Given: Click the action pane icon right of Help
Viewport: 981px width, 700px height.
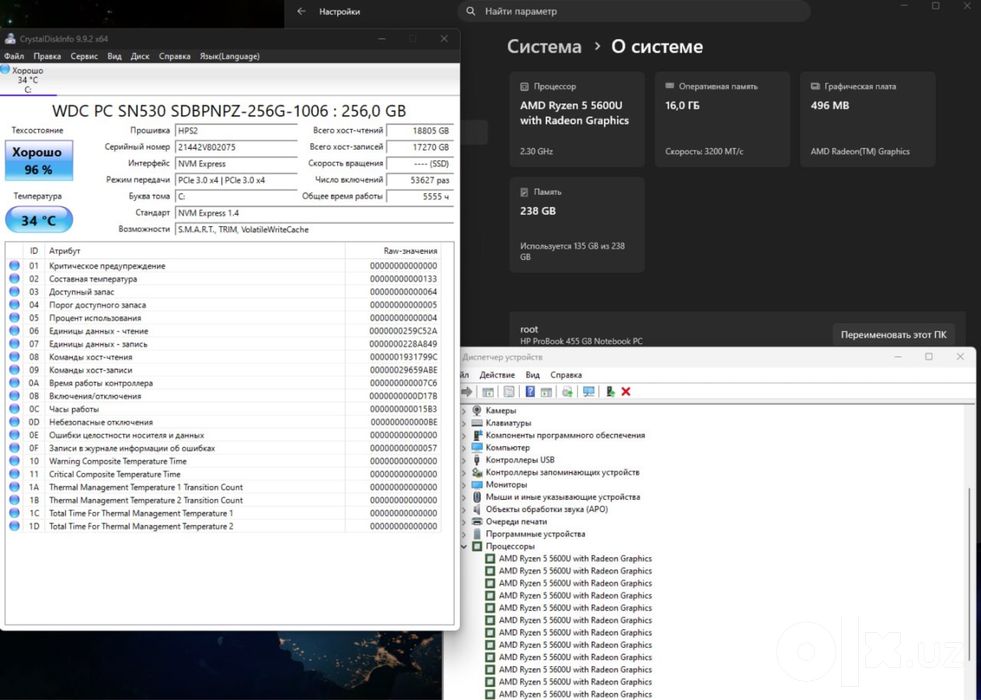Looking at the screenshot, I should point(546,392).
